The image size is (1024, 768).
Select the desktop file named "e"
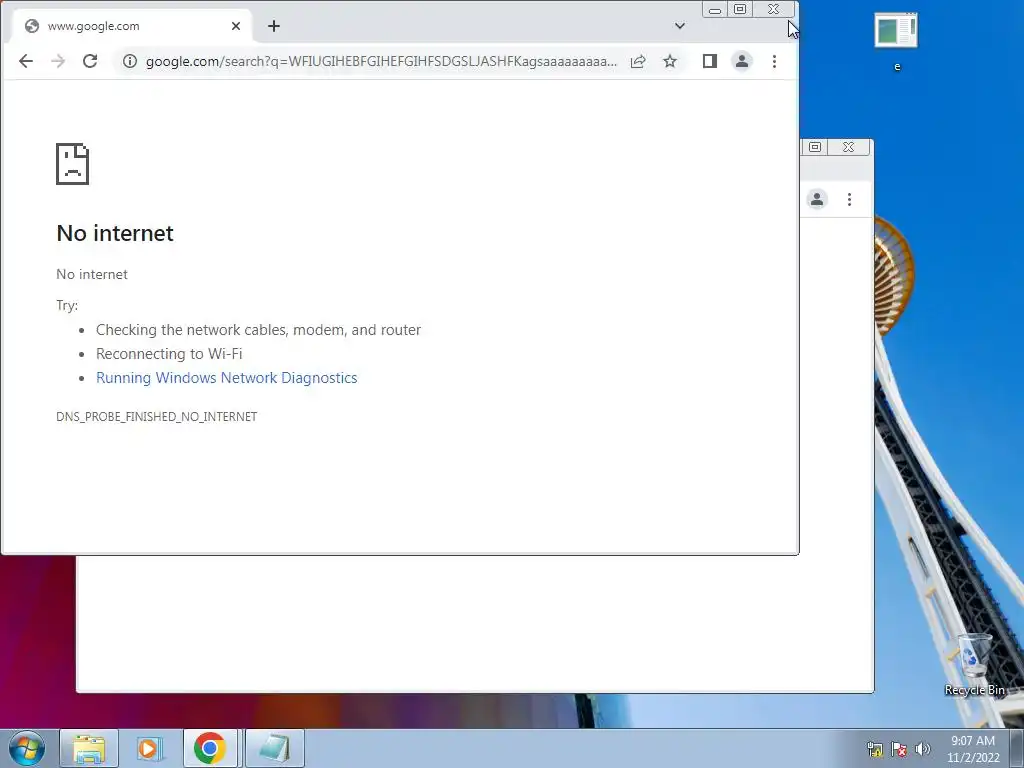pyautogui.click(x=897, y=42)
